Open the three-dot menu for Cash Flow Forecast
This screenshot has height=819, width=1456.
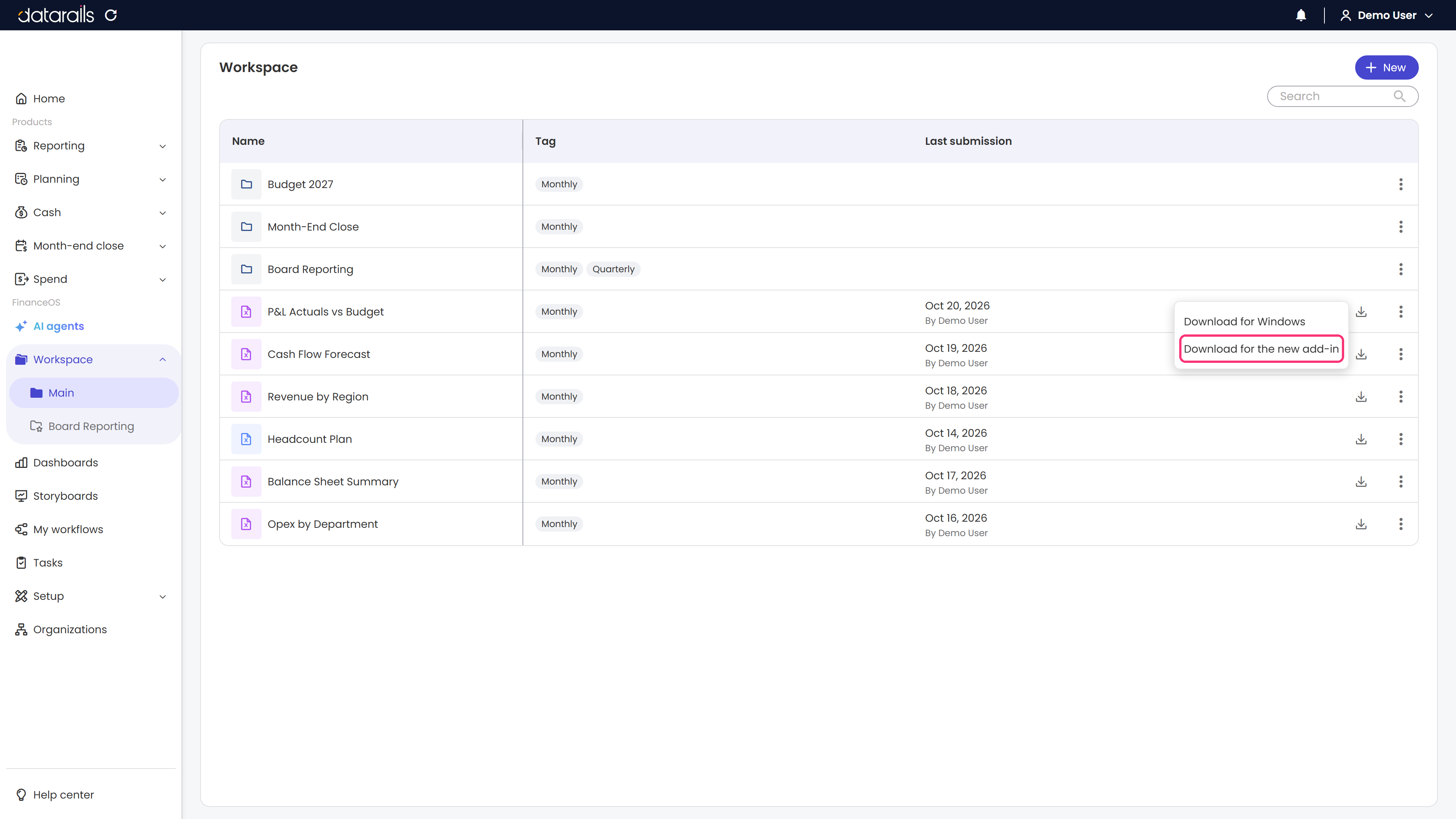(x=1401, y=354)
